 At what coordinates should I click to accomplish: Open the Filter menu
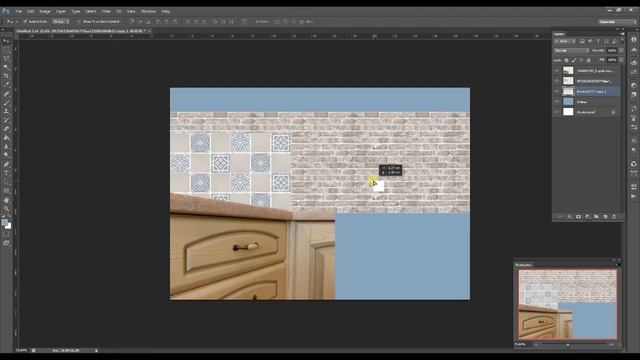pyautogui.click(x=106, y=11)
